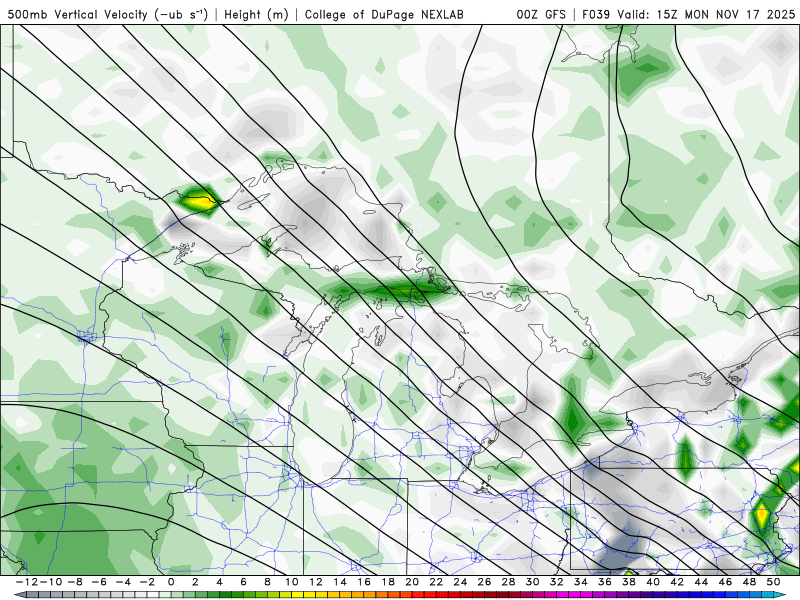The image size is (800, 600).
Task: Click the '18' colorbar value label
Action: [x=388, y=582]
